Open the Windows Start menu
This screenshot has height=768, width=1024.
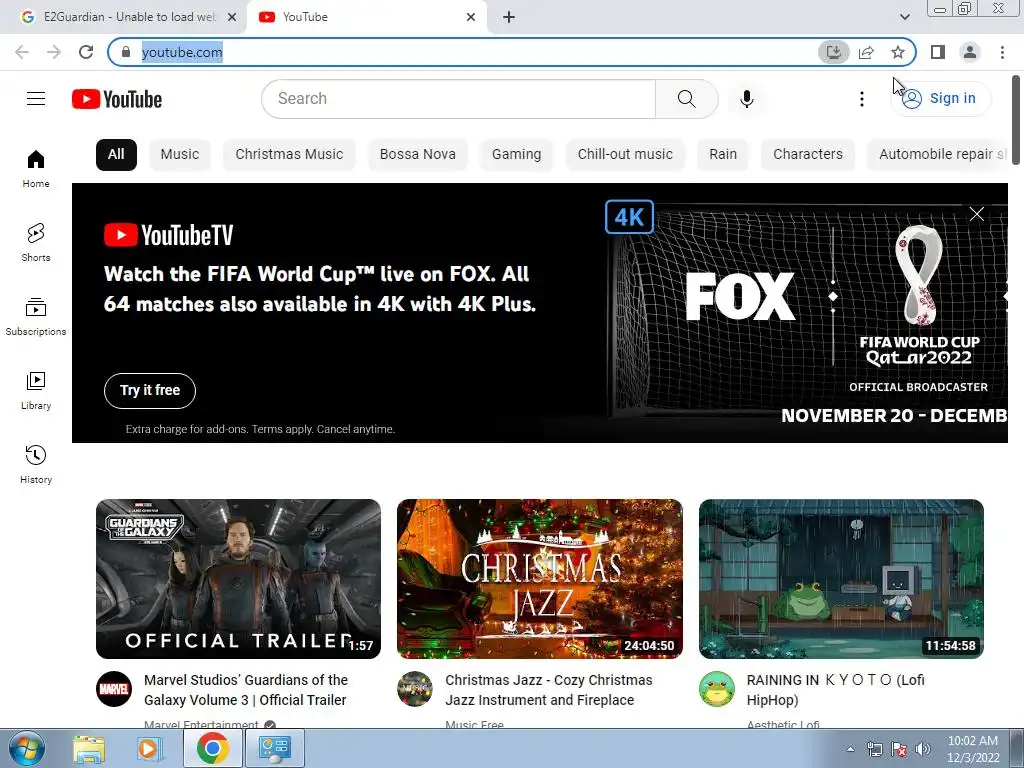27,748
